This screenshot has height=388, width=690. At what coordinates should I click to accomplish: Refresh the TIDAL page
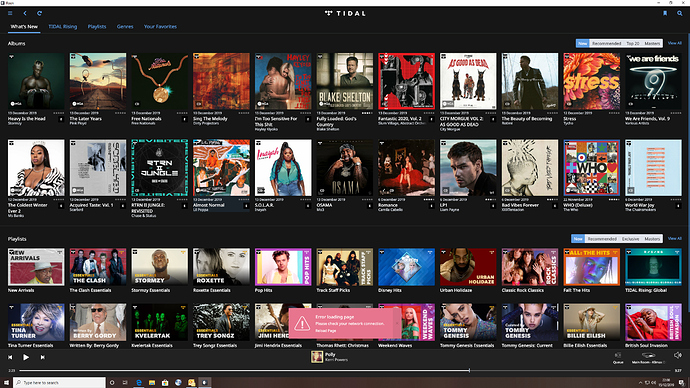pos(39,13)
